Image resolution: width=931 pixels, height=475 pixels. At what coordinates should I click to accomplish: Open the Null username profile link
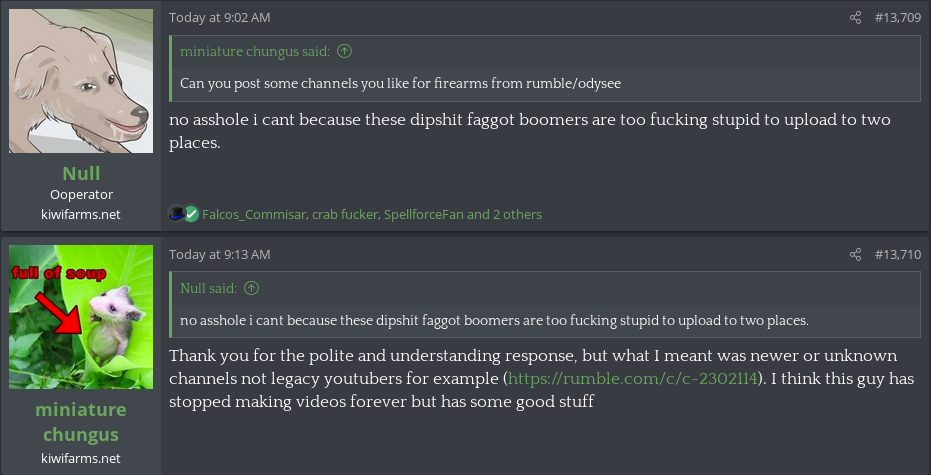point(81,173)
